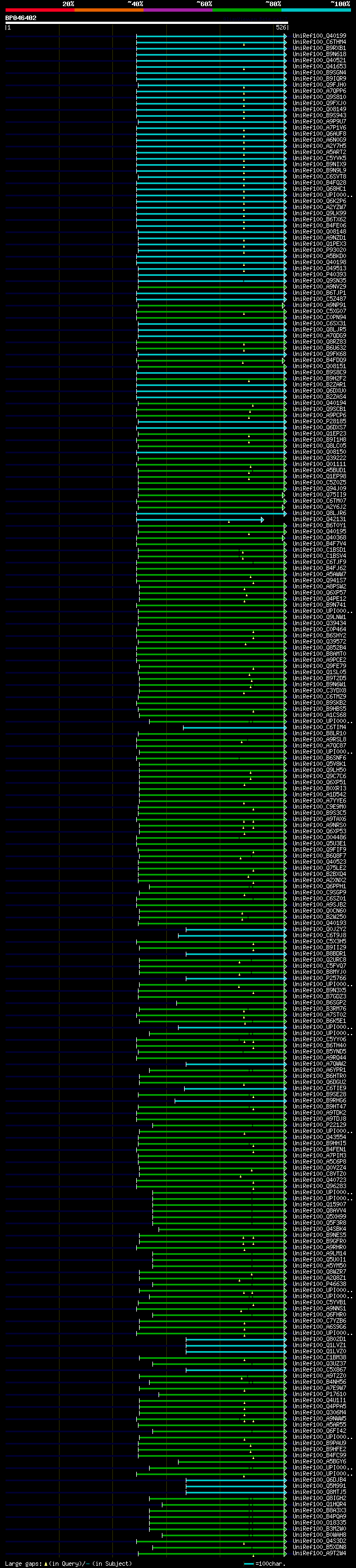Click label UniRef100_Q4PPA5
The height and width of the screenshot is (1568, 356).
click(319, 1407)
